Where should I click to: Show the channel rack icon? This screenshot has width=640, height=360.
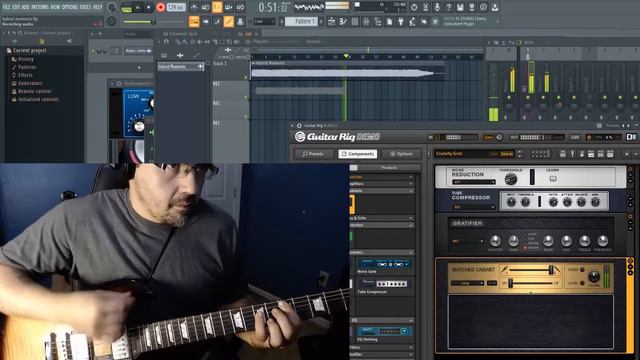[355, 21]
